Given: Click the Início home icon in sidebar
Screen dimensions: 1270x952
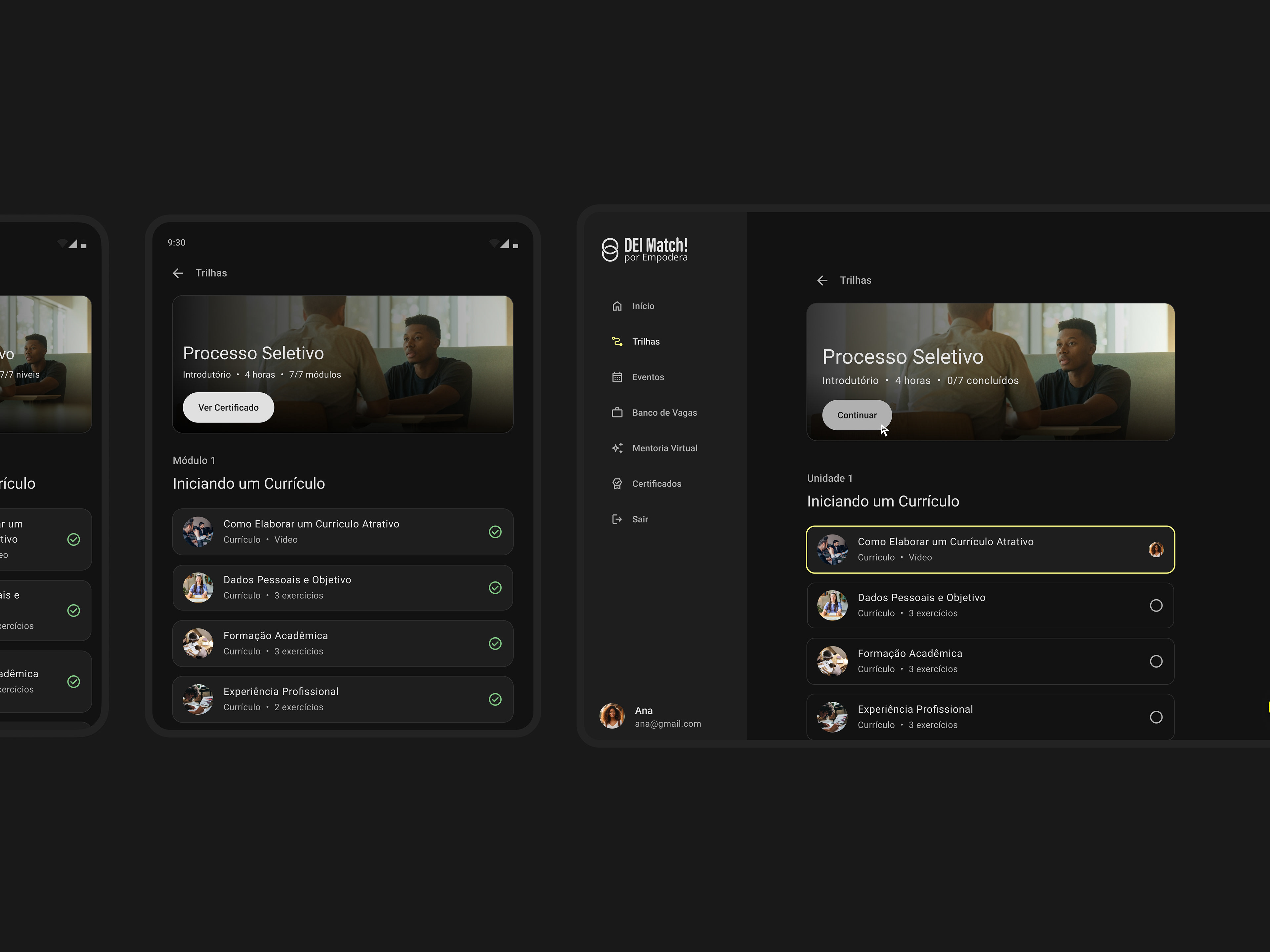Looking at the screenshot, I should (x=616, y=306).
